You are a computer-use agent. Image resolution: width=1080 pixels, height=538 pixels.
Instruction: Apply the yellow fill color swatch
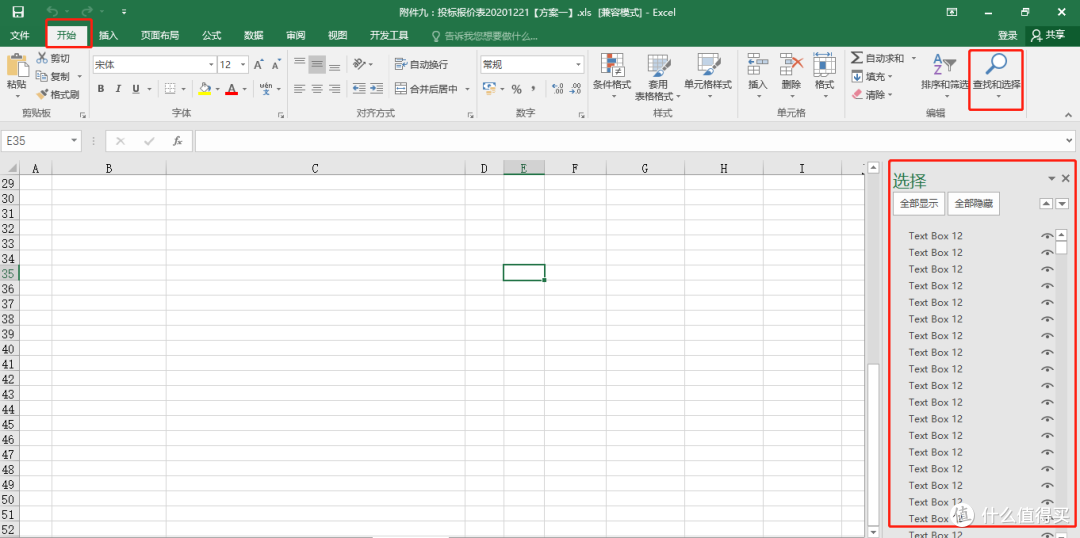tap(205, 90)
